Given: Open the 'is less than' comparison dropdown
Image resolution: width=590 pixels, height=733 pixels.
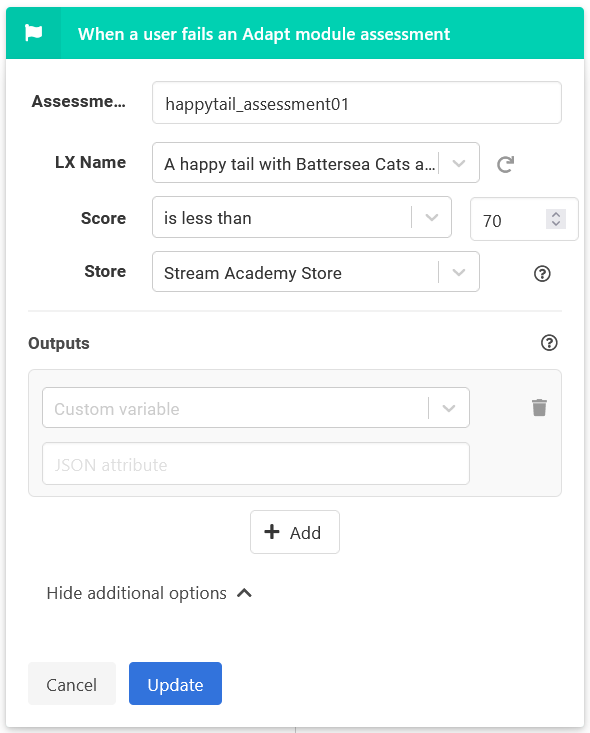Looking at the screenshot, I should click(x=432, y=217).
